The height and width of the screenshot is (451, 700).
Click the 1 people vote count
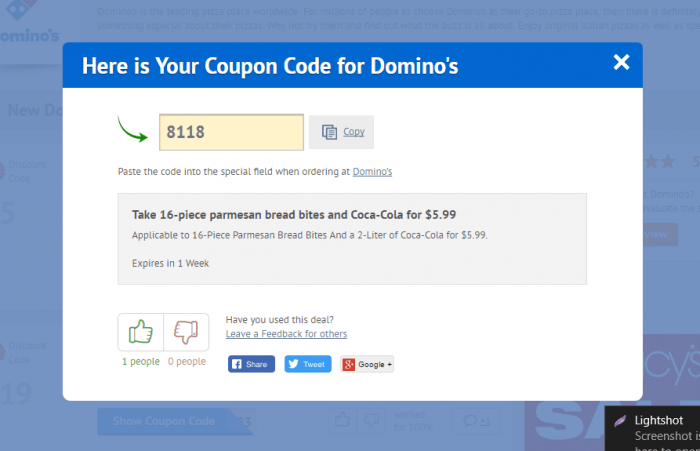[141, 361]
